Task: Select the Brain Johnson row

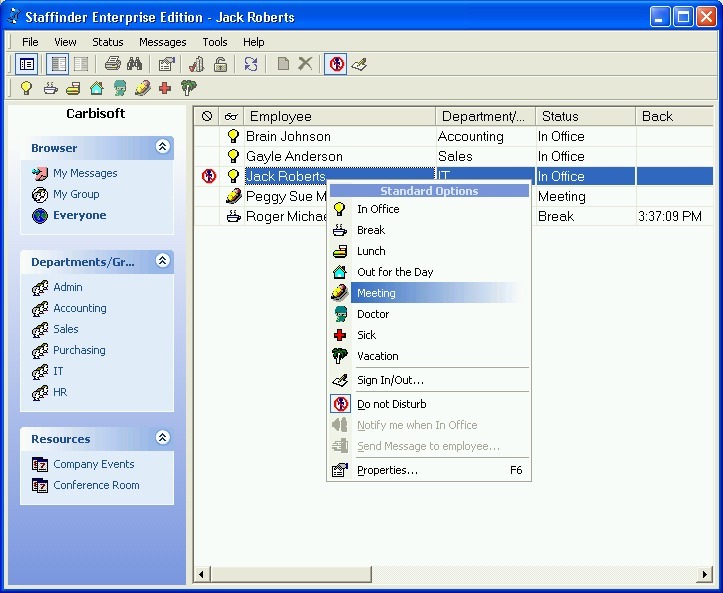Action: pyautogui.click(x=453, y=136)
